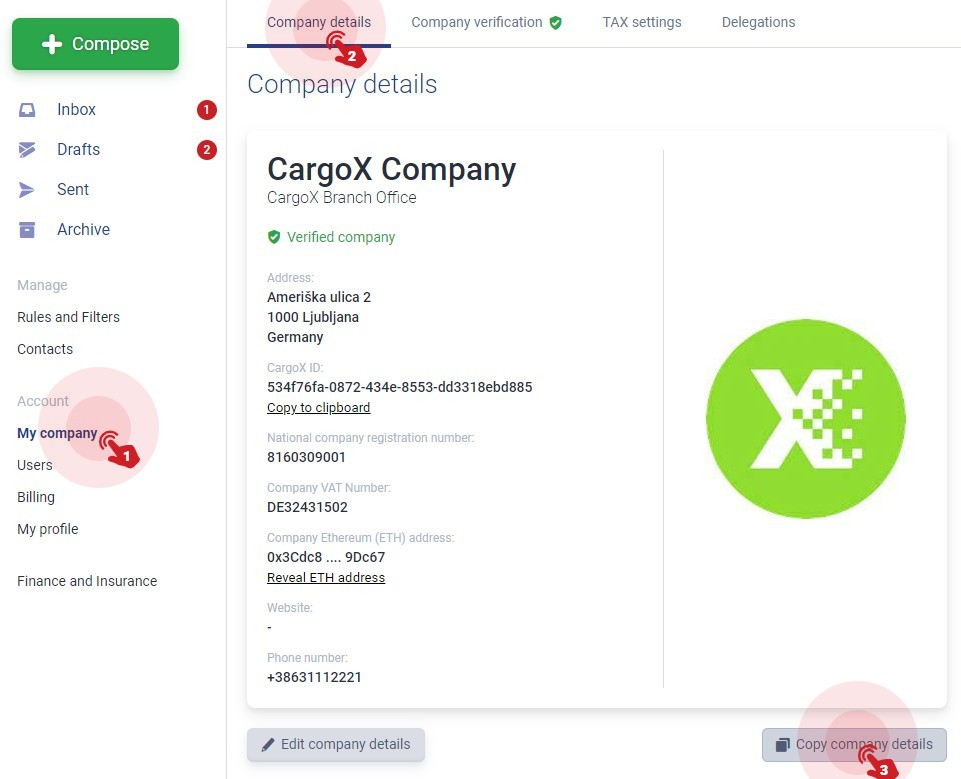
Task: Open Finance and Insurance
Action: (87, 581)
